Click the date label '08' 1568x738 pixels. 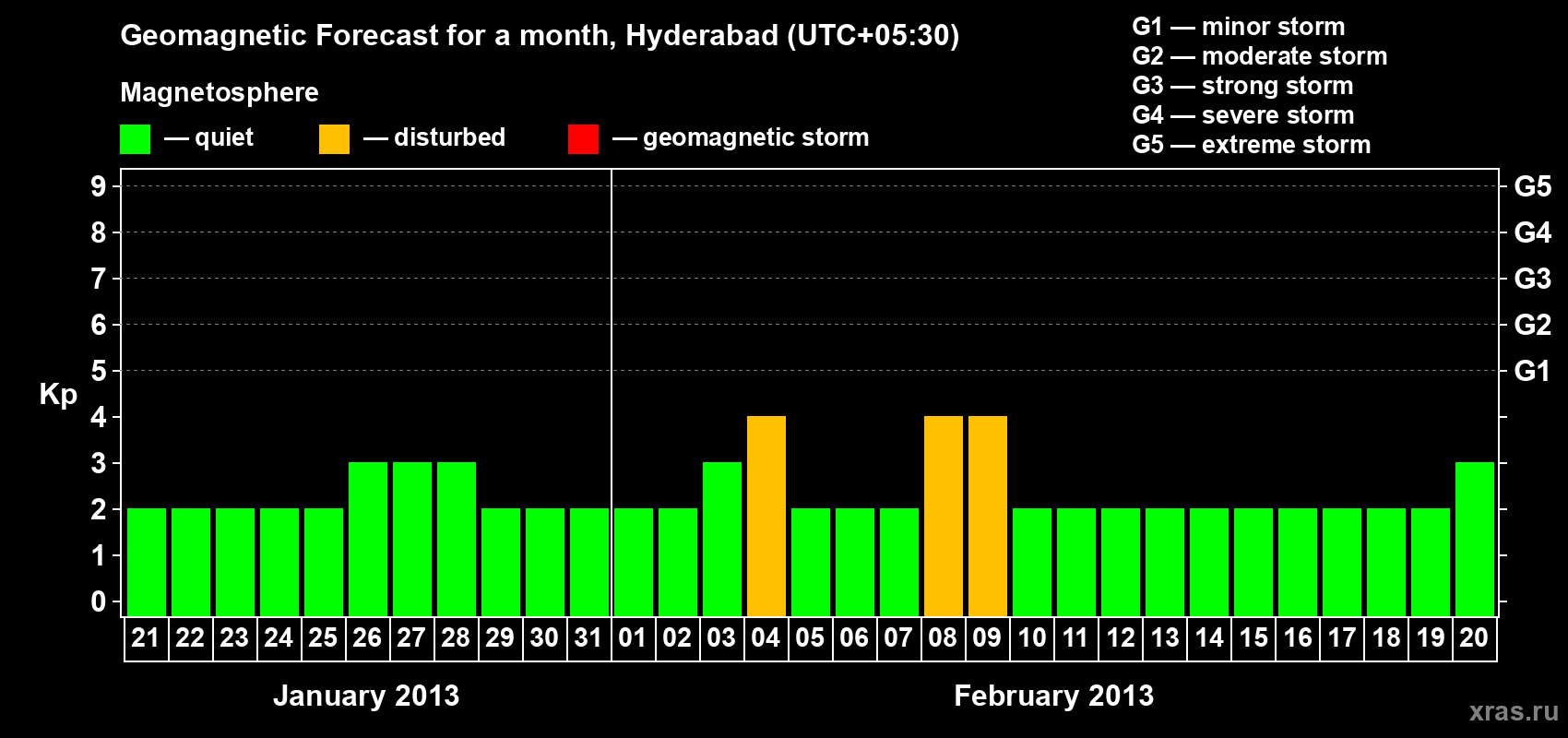coord(943,638)
